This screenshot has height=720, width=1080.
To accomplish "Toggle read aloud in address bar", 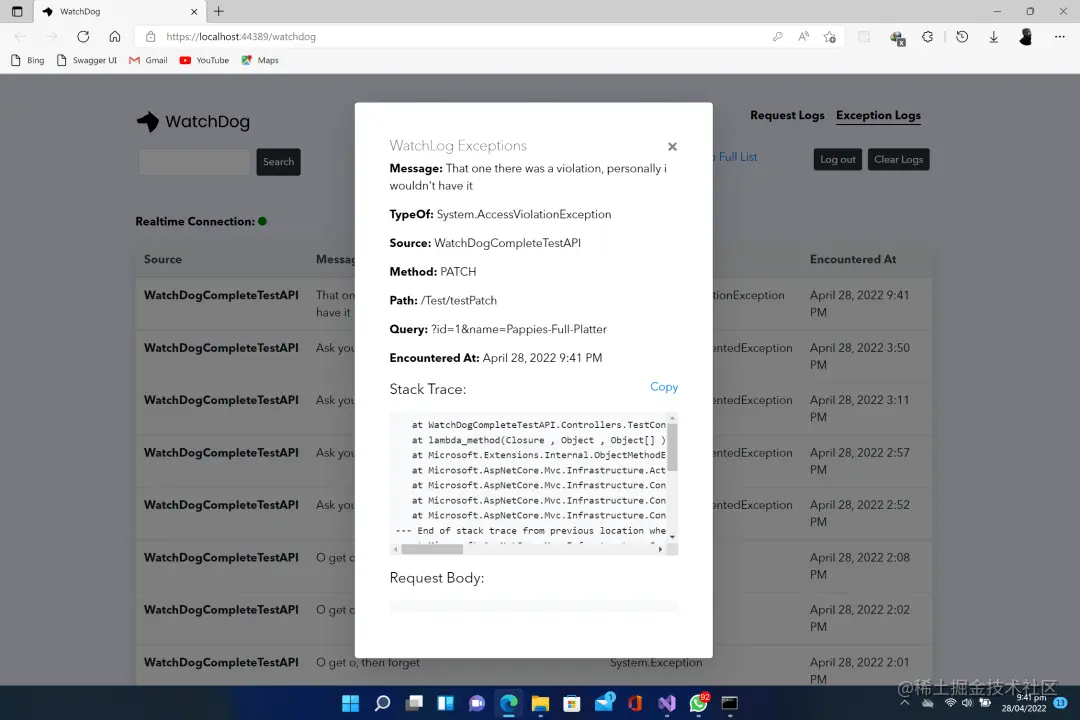I will click(x=803, y=37).
